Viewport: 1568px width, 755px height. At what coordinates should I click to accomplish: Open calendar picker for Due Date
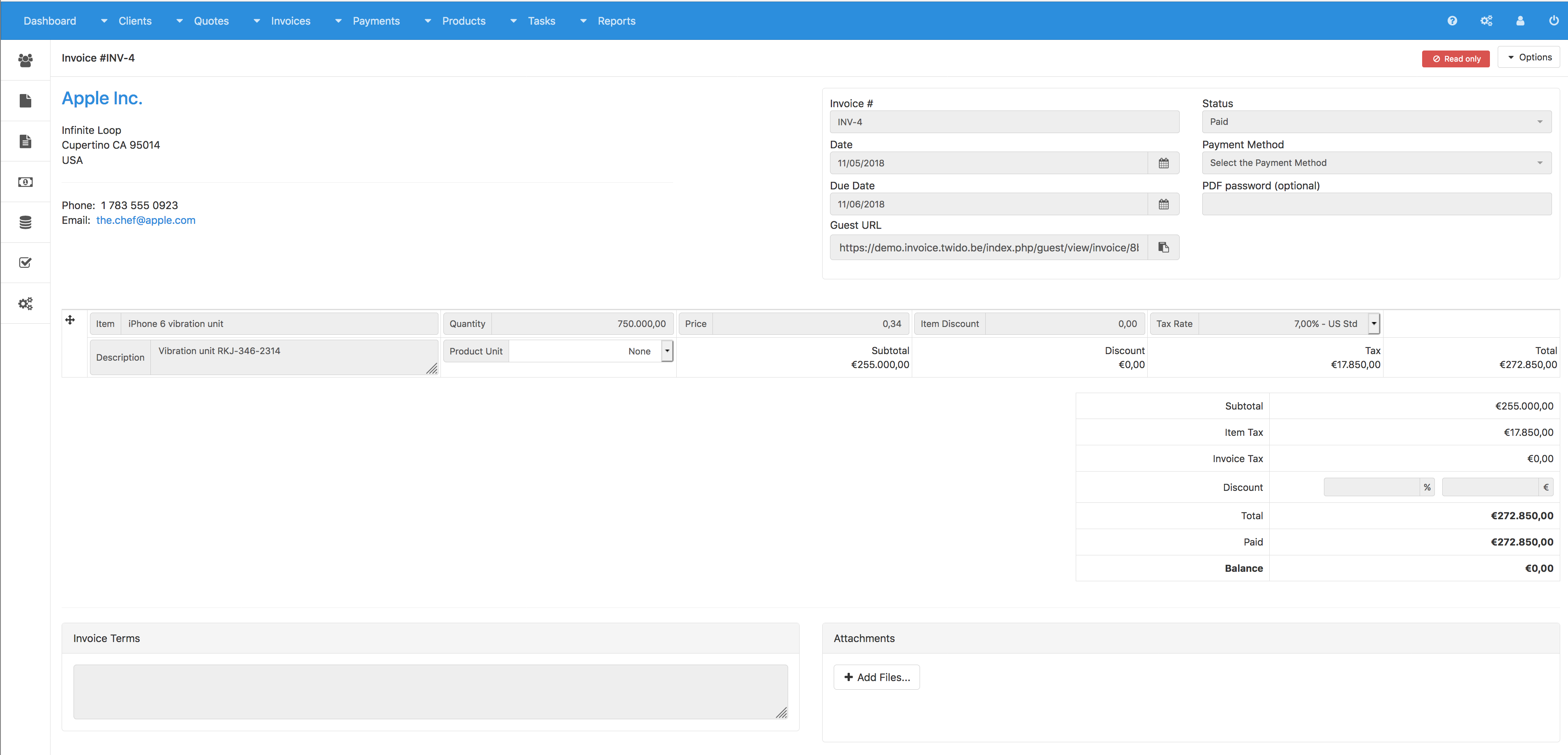[x=1163, y=205]
